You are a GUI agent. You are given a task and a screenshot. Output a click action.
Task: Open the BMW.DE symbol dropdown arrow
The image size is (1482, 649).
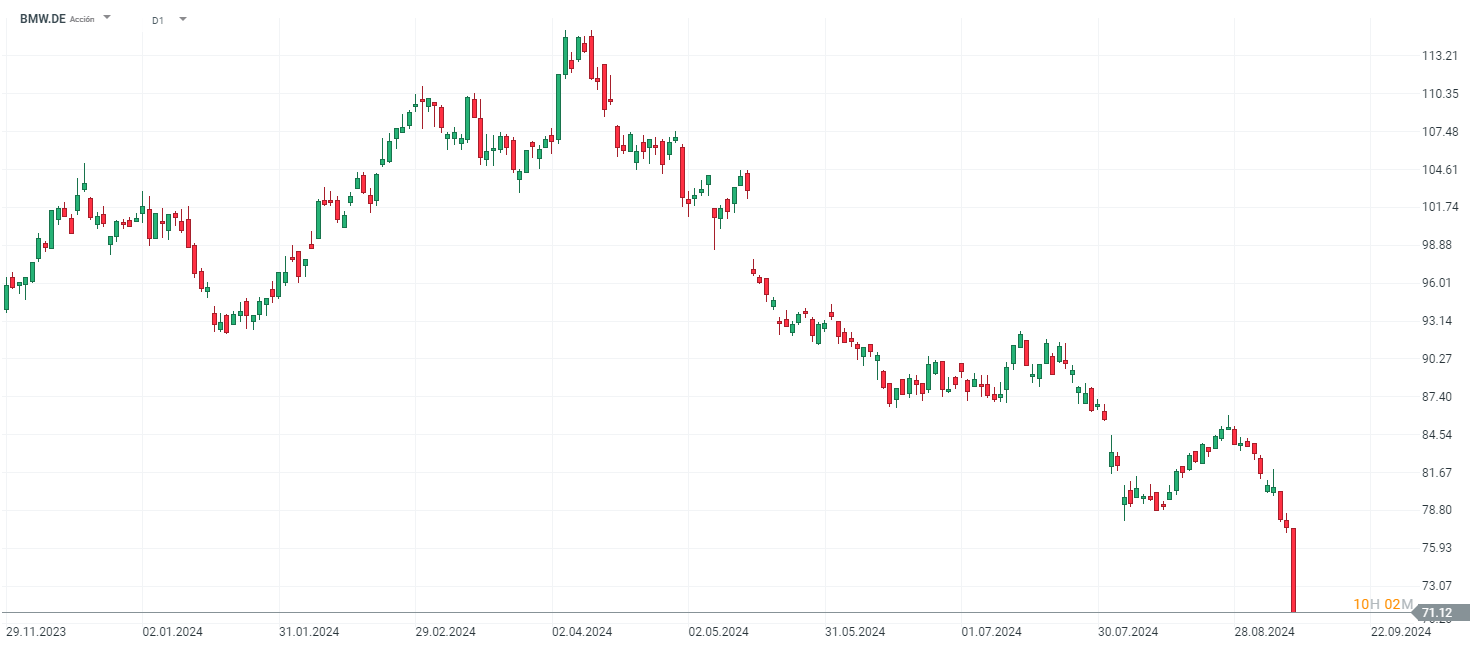(107, 18)
